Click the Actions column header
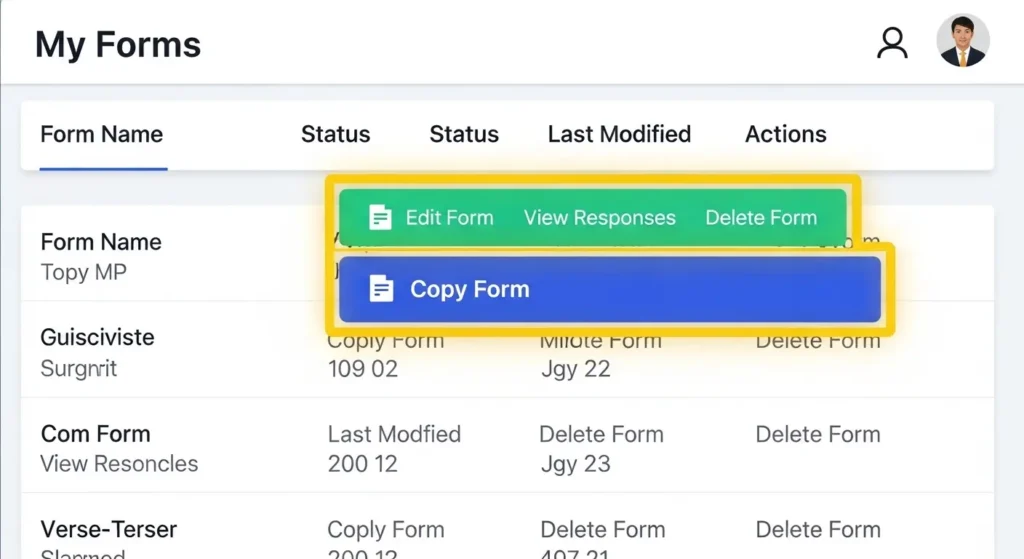Screen dimensions: 1024x559 pyautogui.click(x=785, y=134)
